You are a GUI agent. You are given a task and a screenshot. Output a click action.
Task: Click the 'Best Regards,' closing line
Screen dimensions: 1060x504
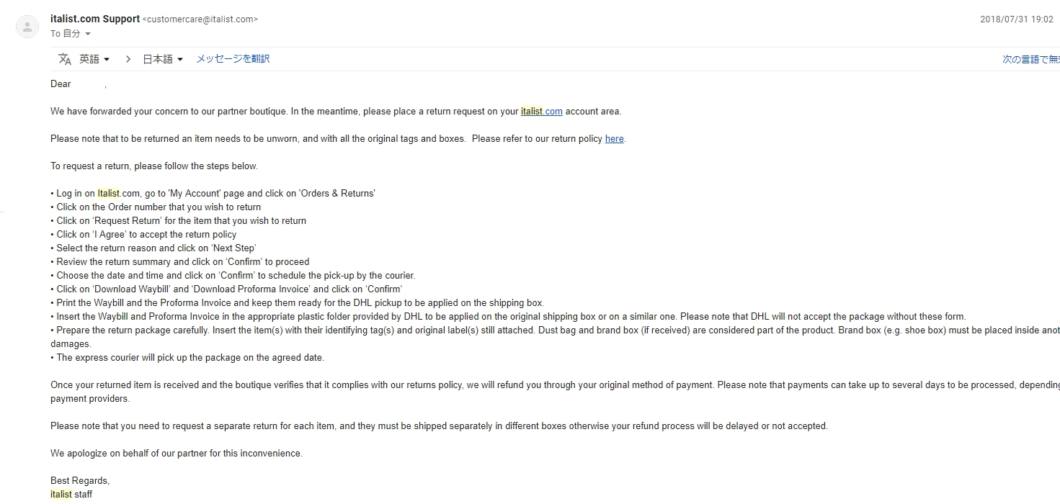pos(80,481)
